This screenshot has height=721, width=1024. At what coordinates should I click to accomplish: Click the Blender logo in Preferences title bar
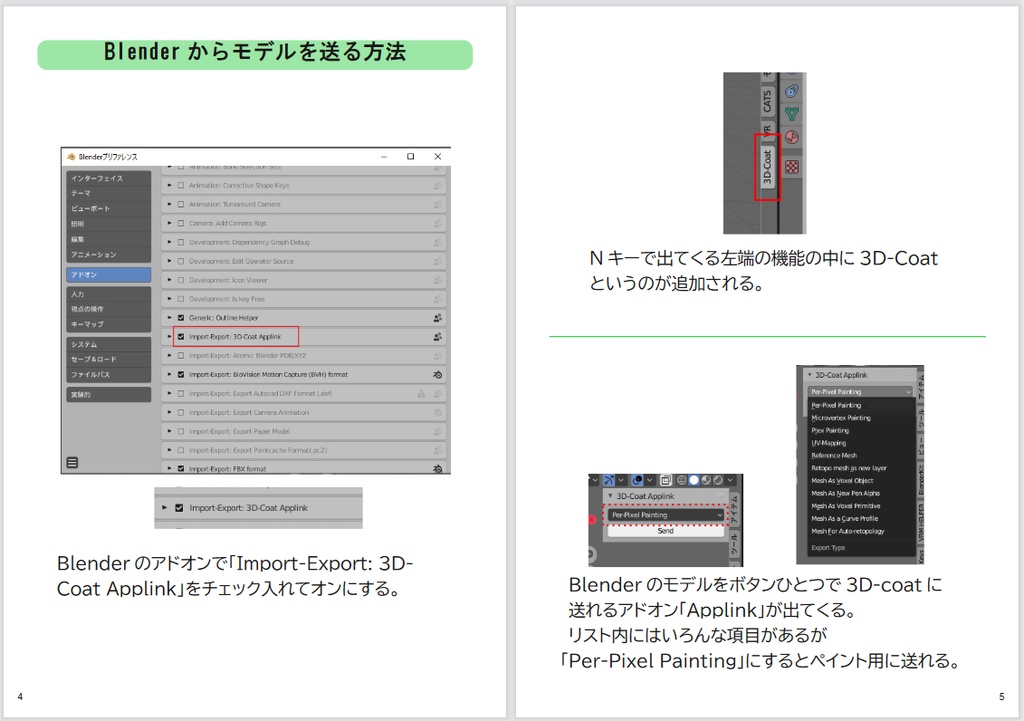71,157
